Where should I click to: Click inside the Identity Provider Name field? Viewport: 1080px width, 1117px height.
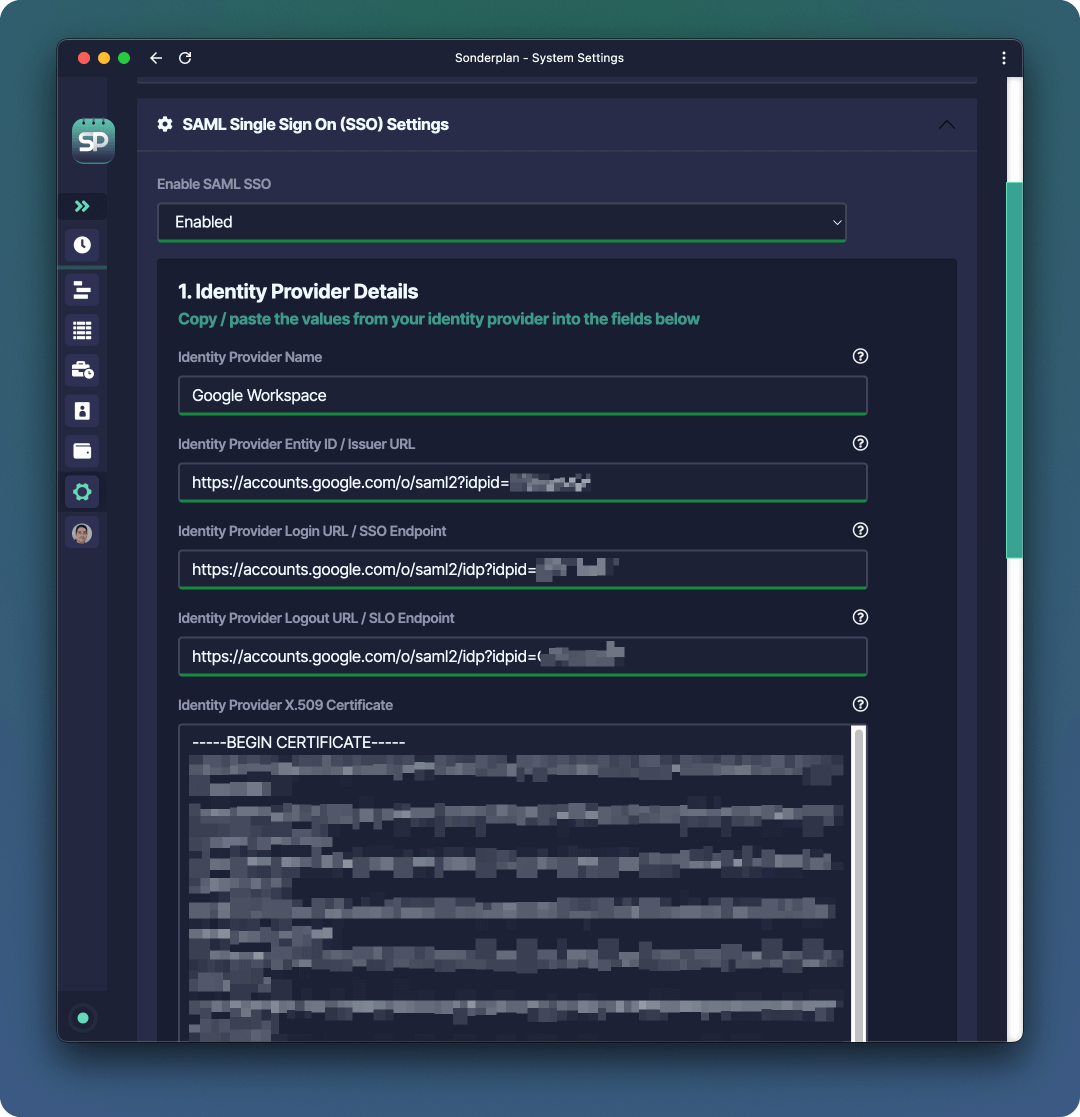[522, 395]
